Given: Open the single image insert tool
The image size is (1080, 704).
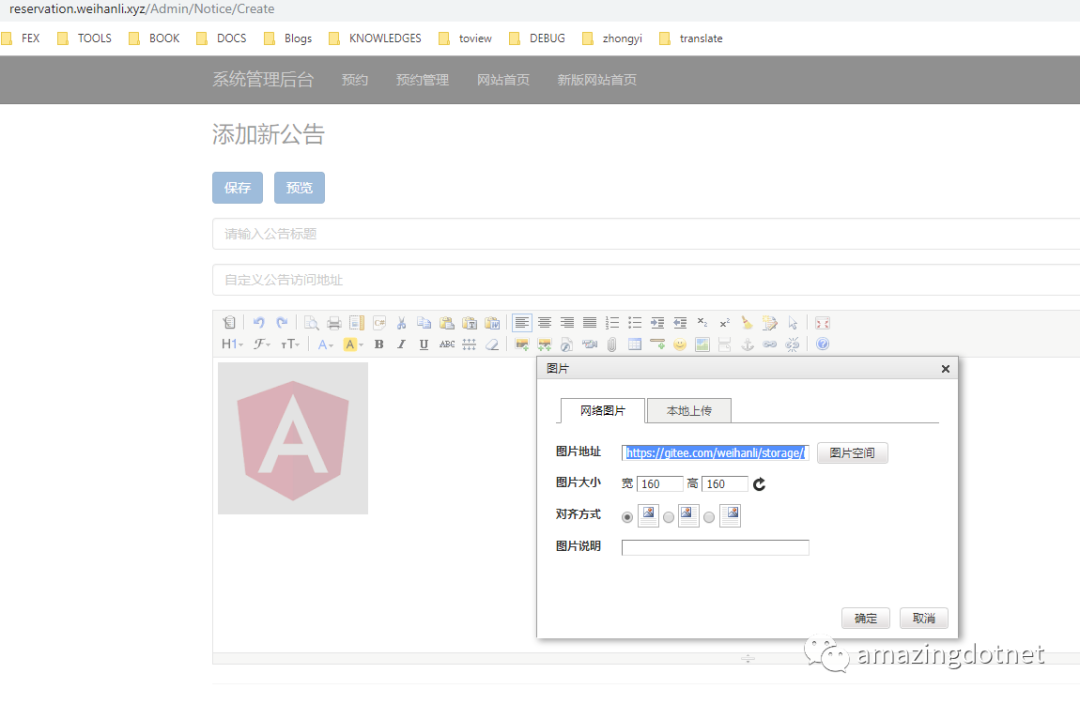Looking at the screenshot, I should pyautogui.click(x=521, y=344).
